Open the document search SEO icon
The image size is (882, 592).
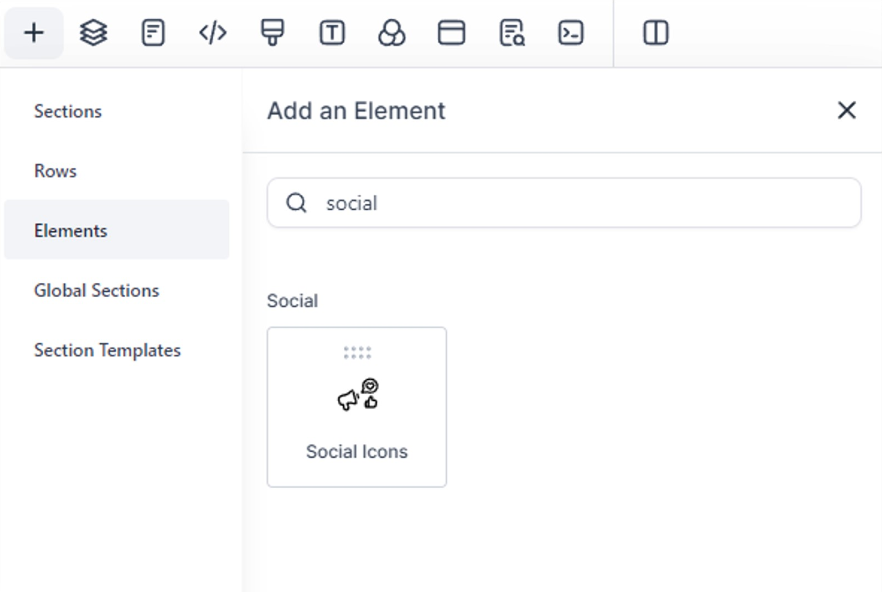pos(512,33)
